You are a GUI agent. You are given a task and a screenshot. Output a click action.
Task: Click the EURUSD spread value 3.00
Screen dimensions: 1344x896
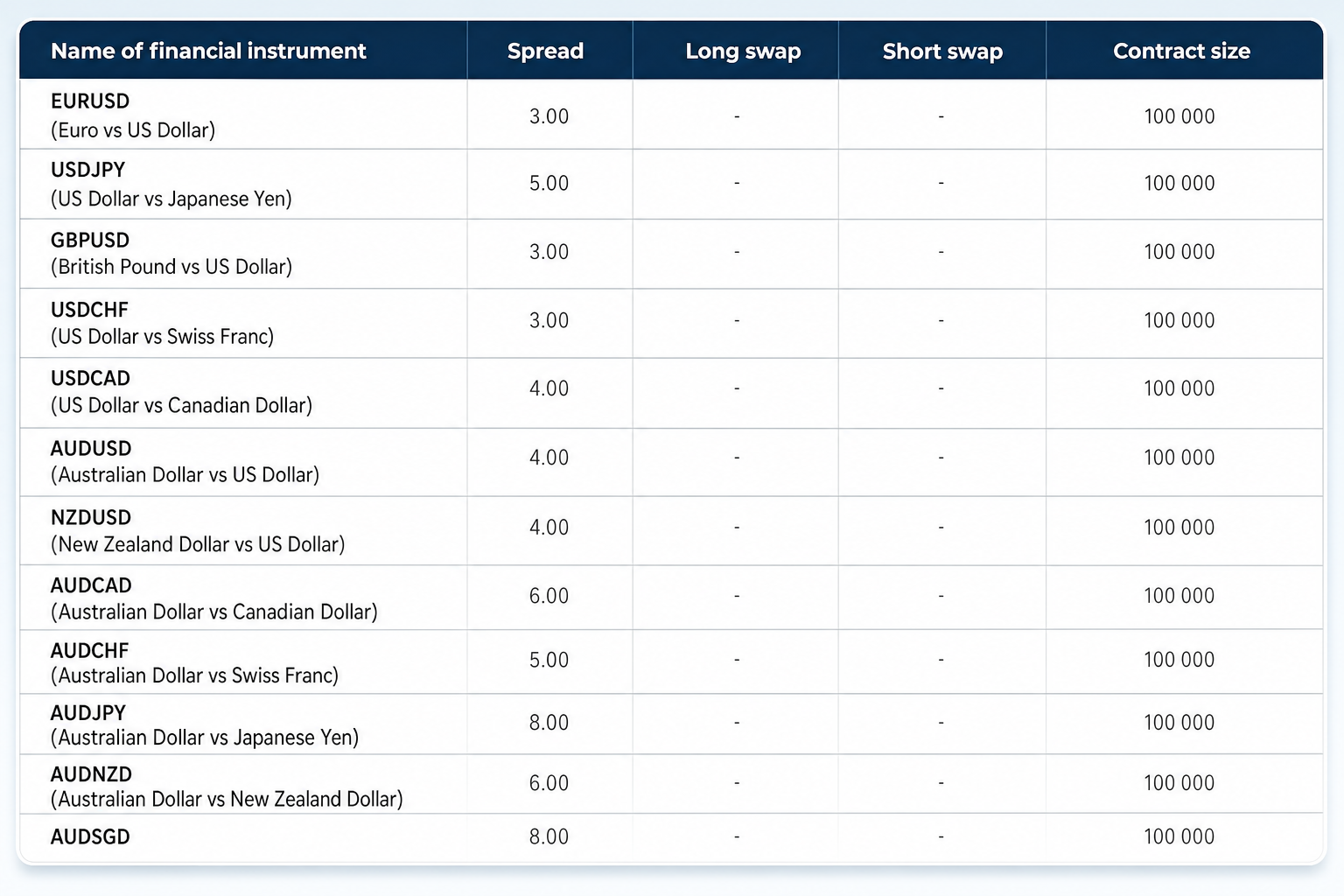tap(549, 116)
